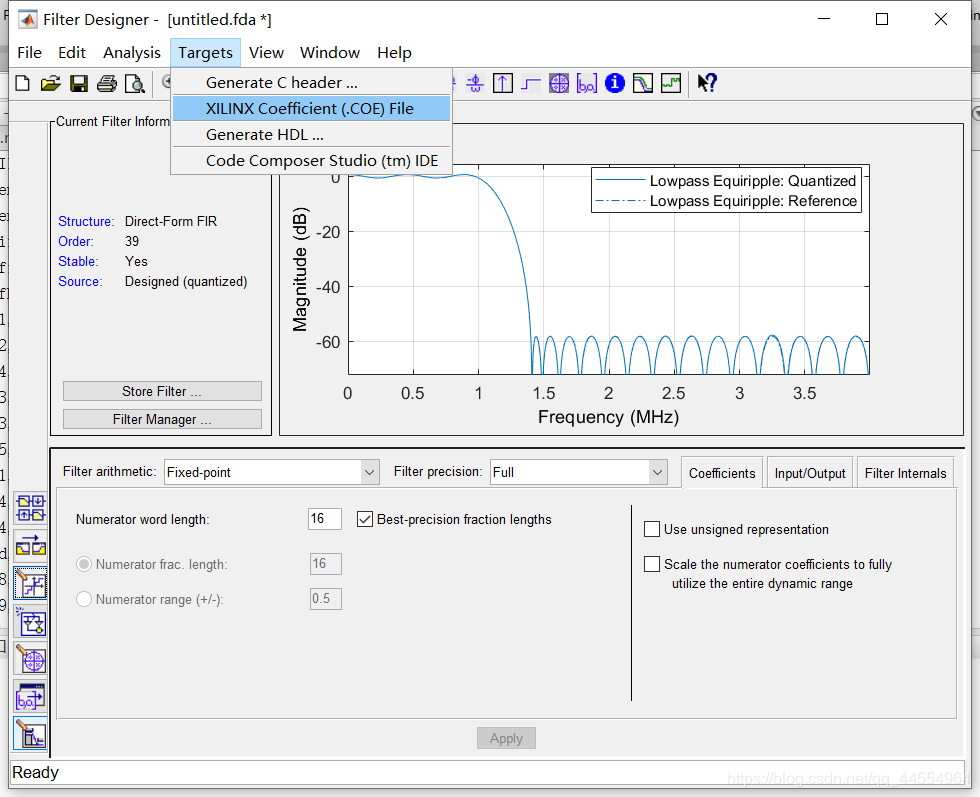Click legend entry Lowpass Equiripple: Reference
This screenshot has width=980, height=797.
click(x=752, y=201)
